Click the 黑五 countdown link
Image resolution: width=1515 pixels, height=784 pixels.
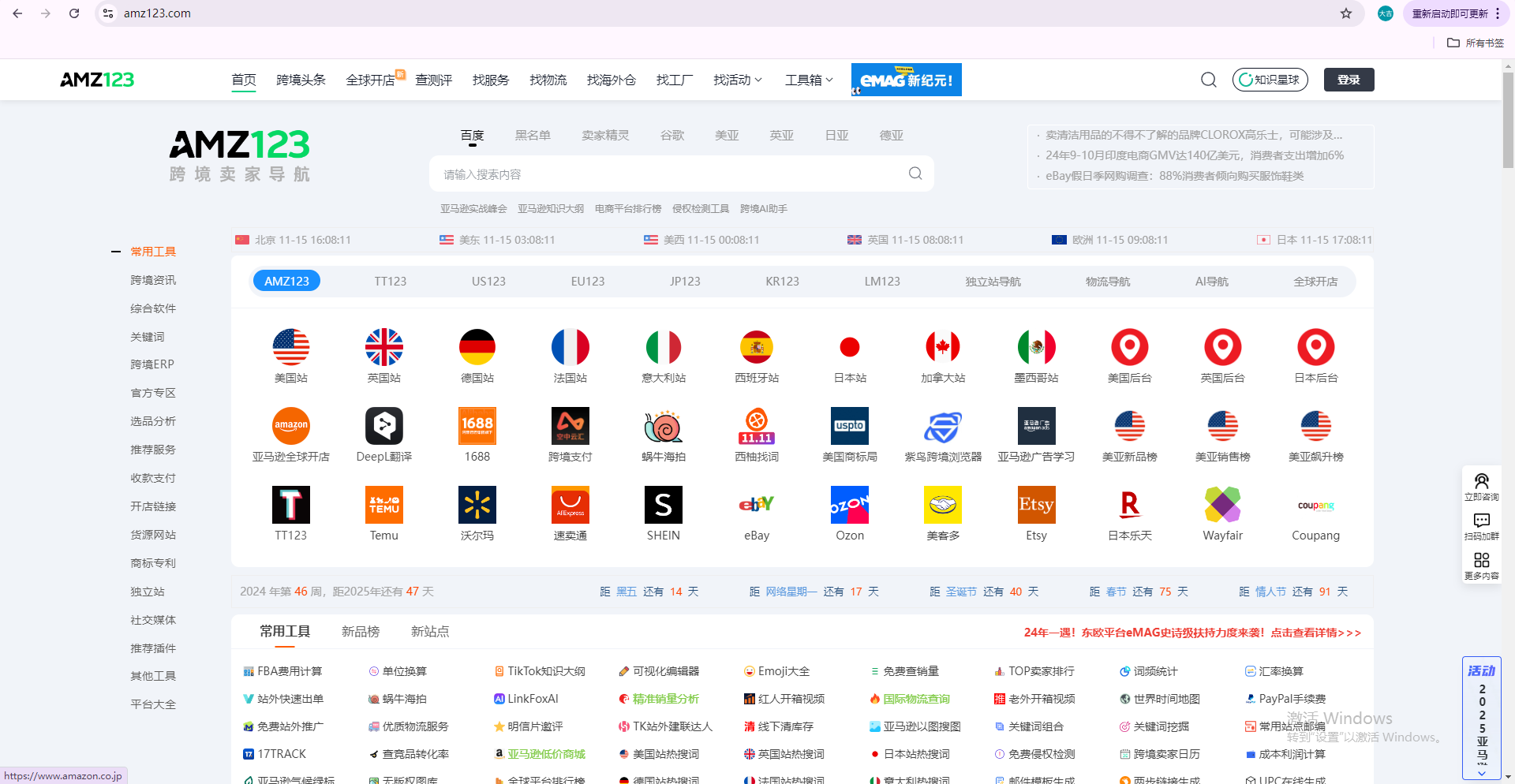(626, 592)
